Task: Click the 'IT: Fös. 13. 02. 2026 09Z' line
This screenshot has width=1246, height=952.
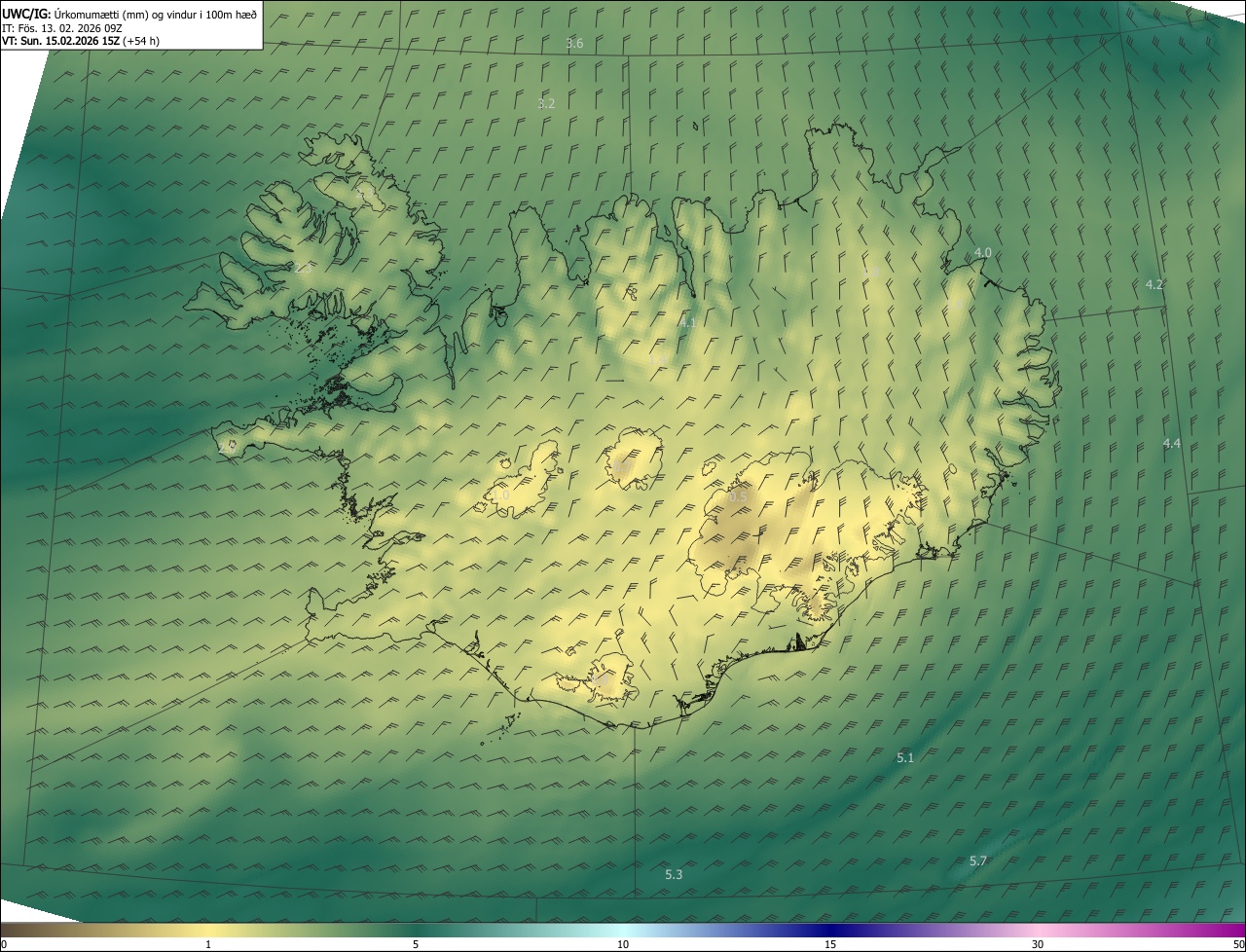Action: point(62,28)
